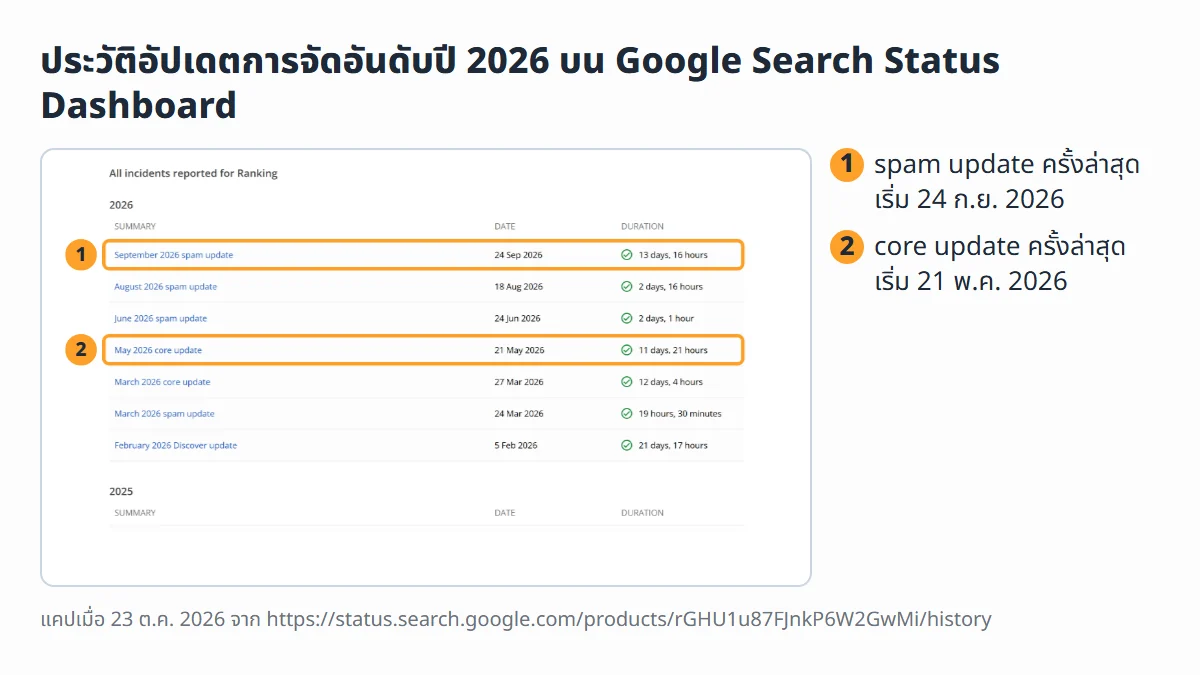The image size is (1200, 675).
Task: Click green check icon beside 12 days, 4 hours
Action: click(x=627, y=382)
